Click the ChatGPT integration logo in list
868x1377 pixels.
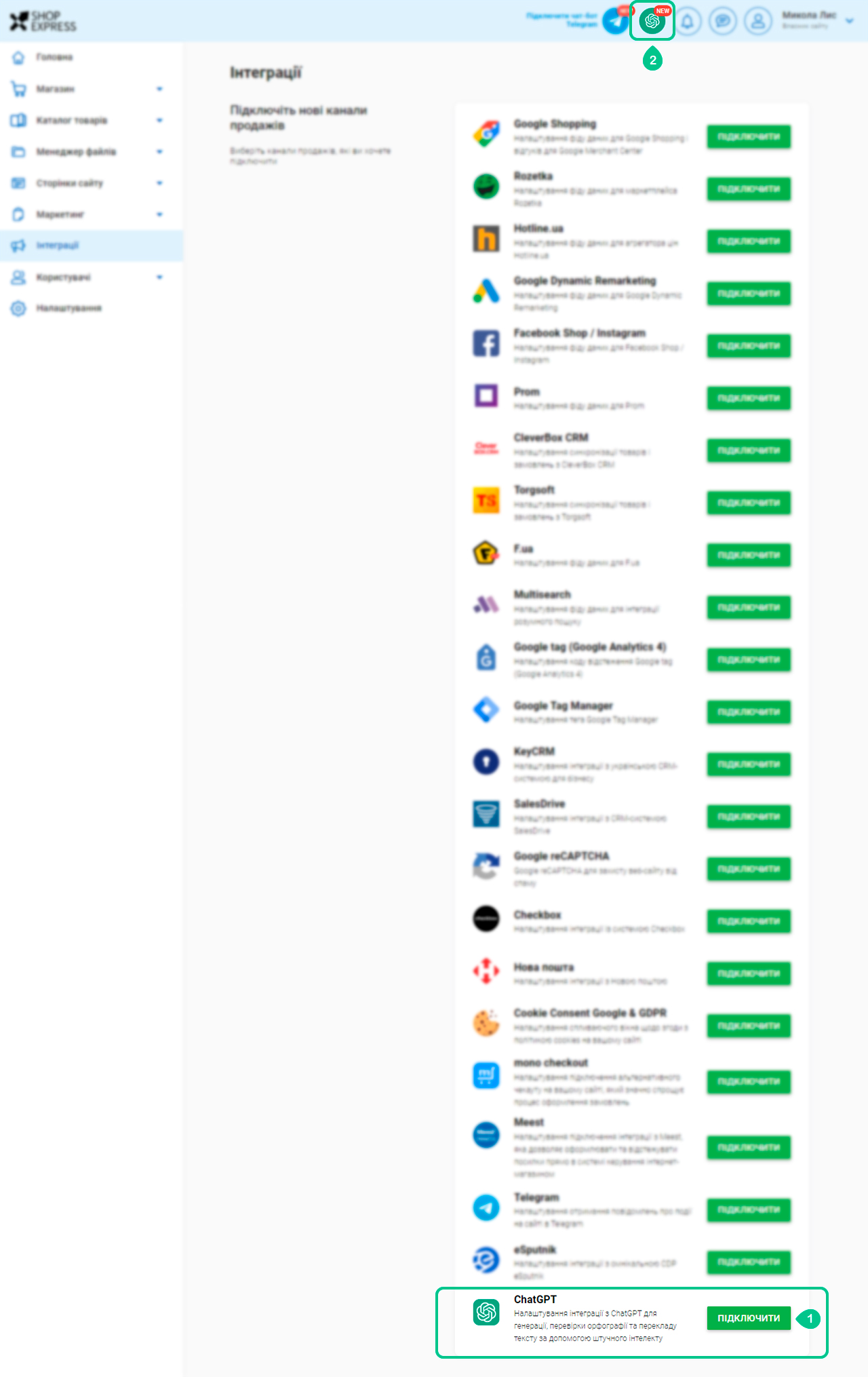[x=486, y=1312]
